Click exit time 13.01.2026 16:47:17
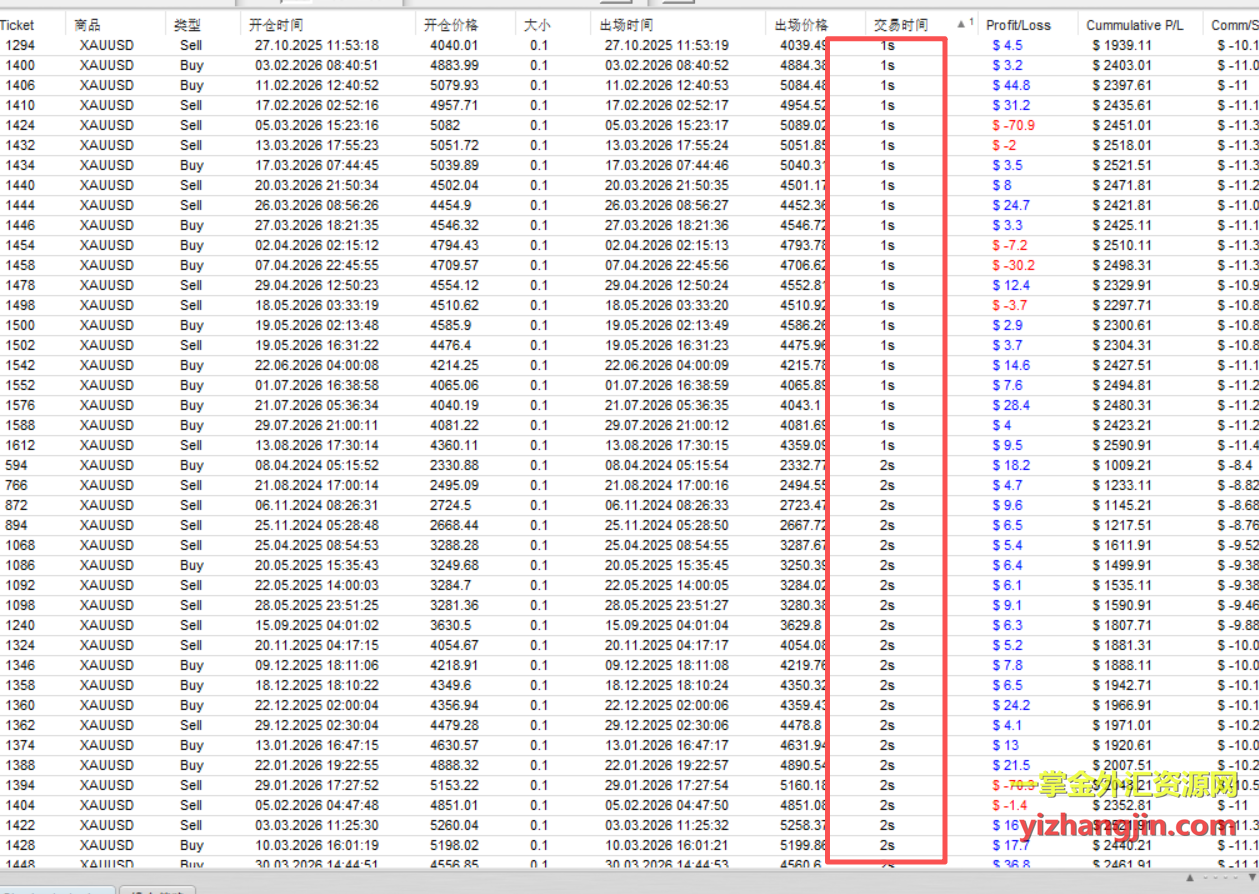 click(x=667, y=745)
